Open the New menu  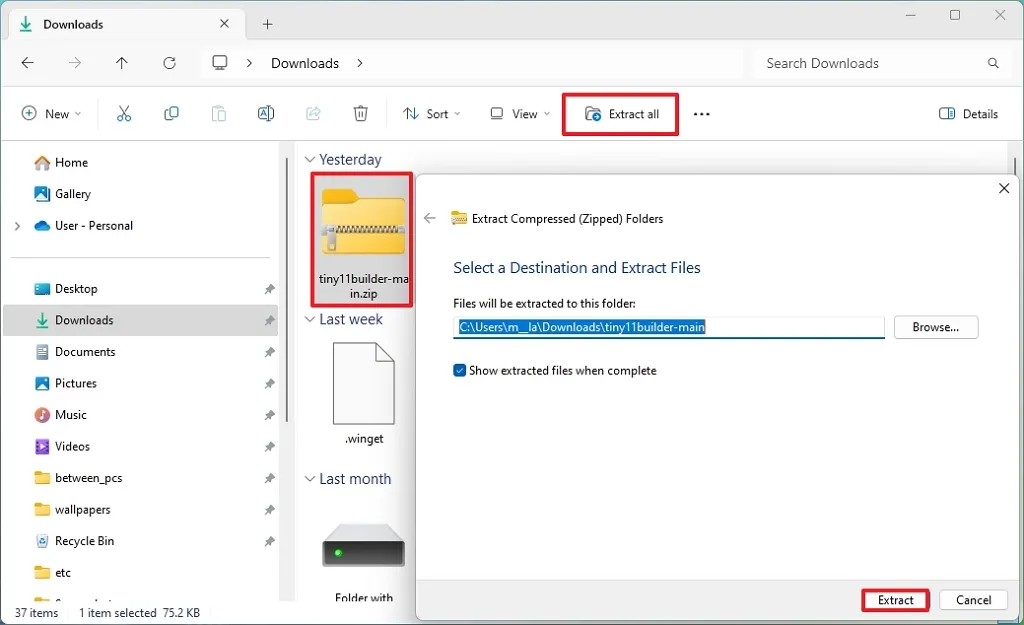[50, 113]
